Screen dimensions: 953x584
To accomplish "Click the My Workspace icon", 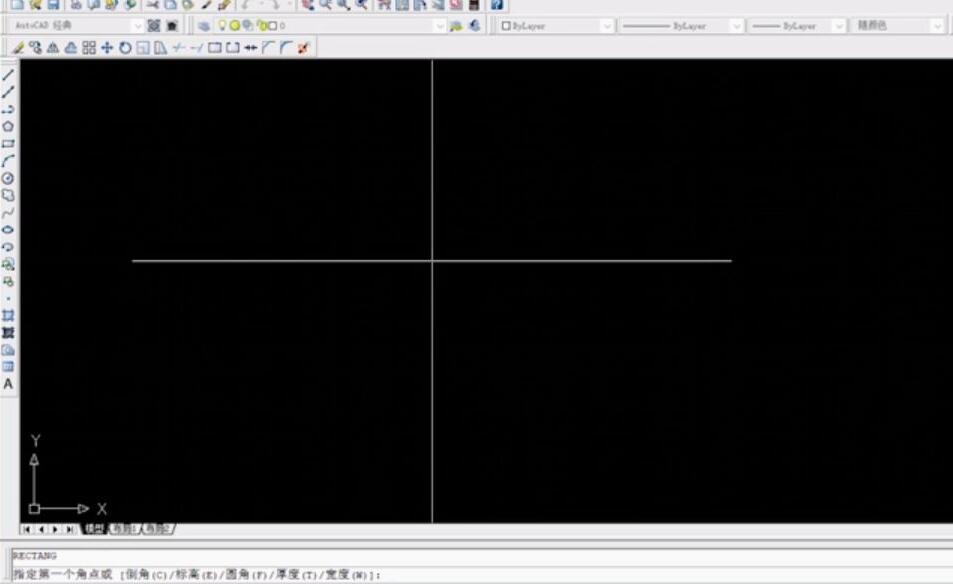I will [172, 26].
